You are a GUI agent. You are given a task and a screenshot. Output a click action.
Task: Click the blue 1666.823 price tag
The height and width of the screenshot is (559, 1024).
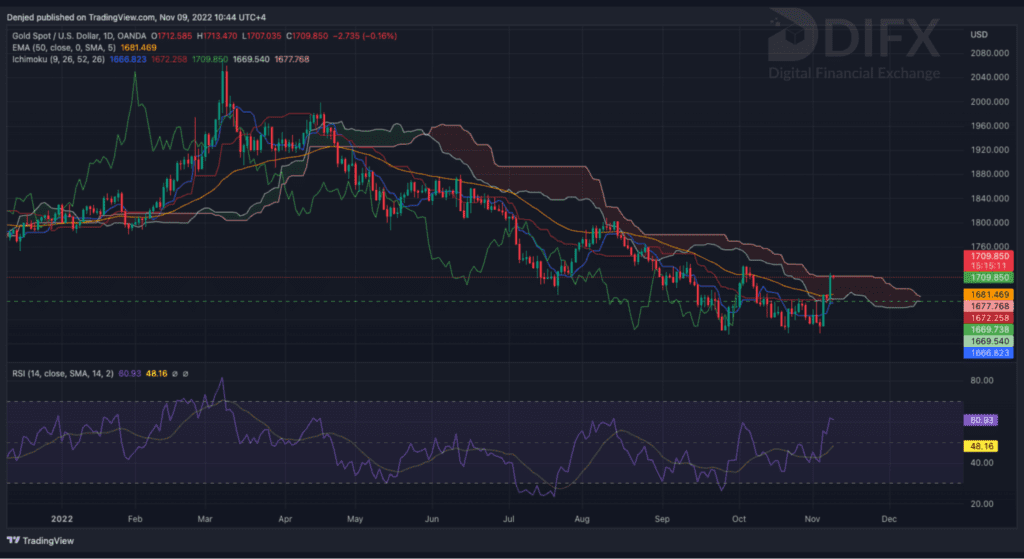pos(986,352)
